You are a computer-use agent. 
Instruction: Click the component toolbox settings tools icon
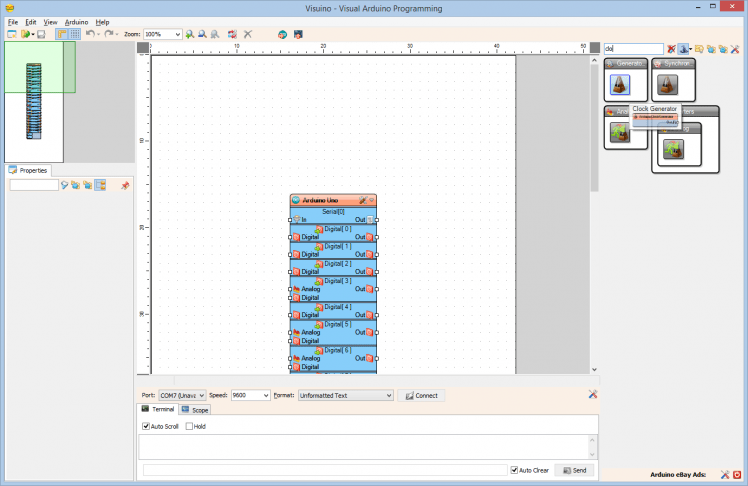click(735, 49)
